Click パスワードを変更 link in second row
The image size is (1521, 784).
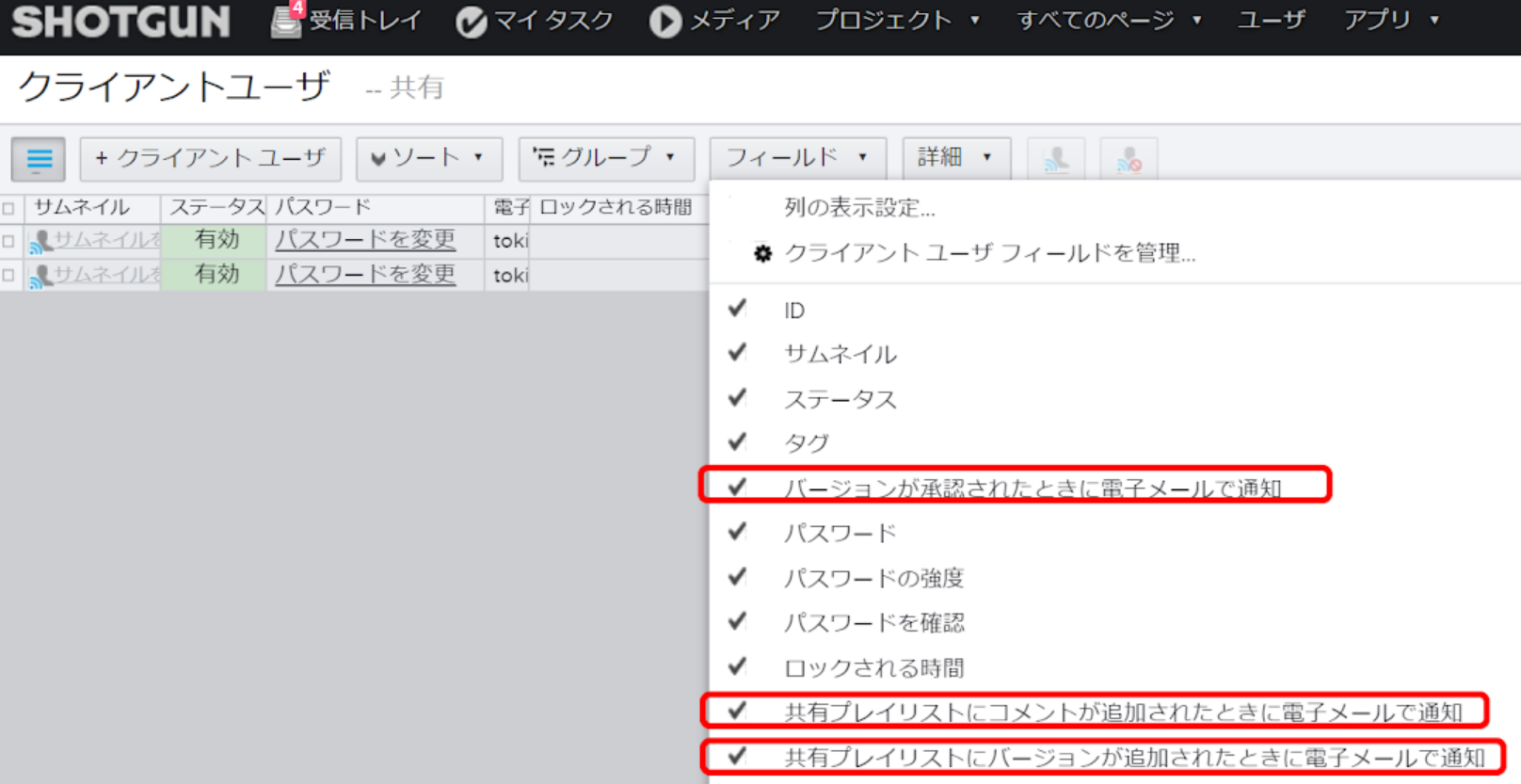pos(365,275)
